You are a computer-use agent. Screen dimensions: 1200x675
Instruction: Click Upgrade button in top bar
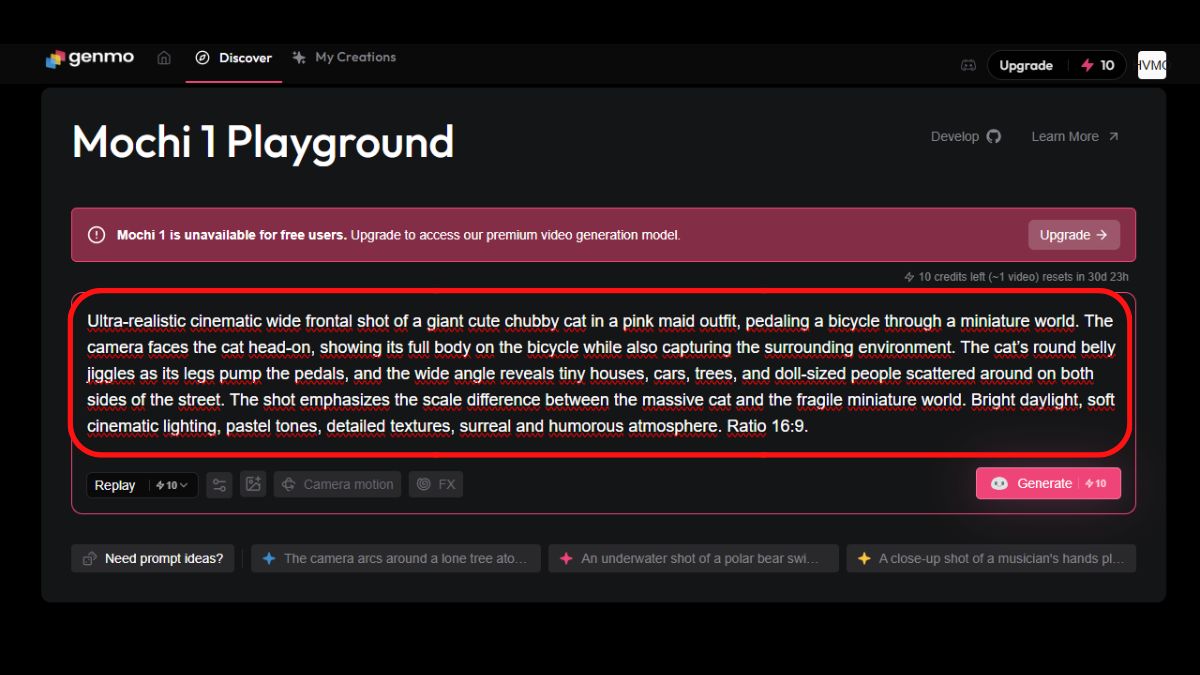(x=1026, y=65)
